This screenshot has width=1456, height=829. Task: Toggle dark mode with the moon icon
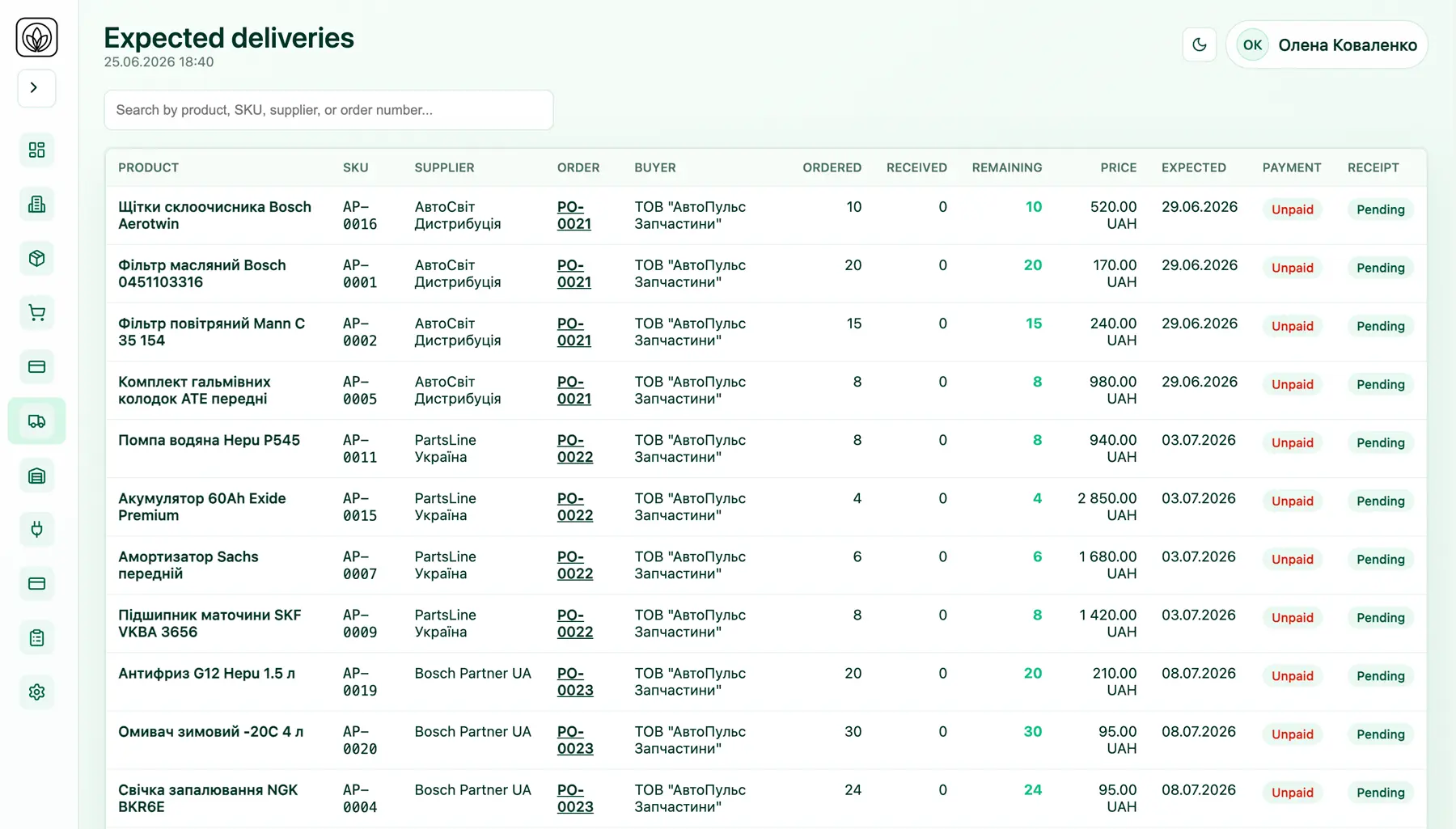tap(1199, 44)
